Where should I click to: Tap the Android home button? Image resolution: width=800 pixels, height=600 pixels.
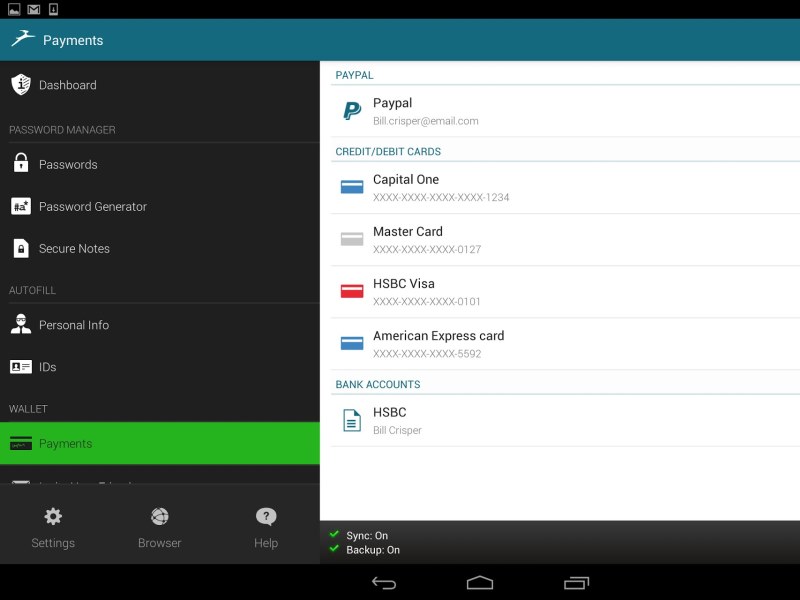[480, 583]
